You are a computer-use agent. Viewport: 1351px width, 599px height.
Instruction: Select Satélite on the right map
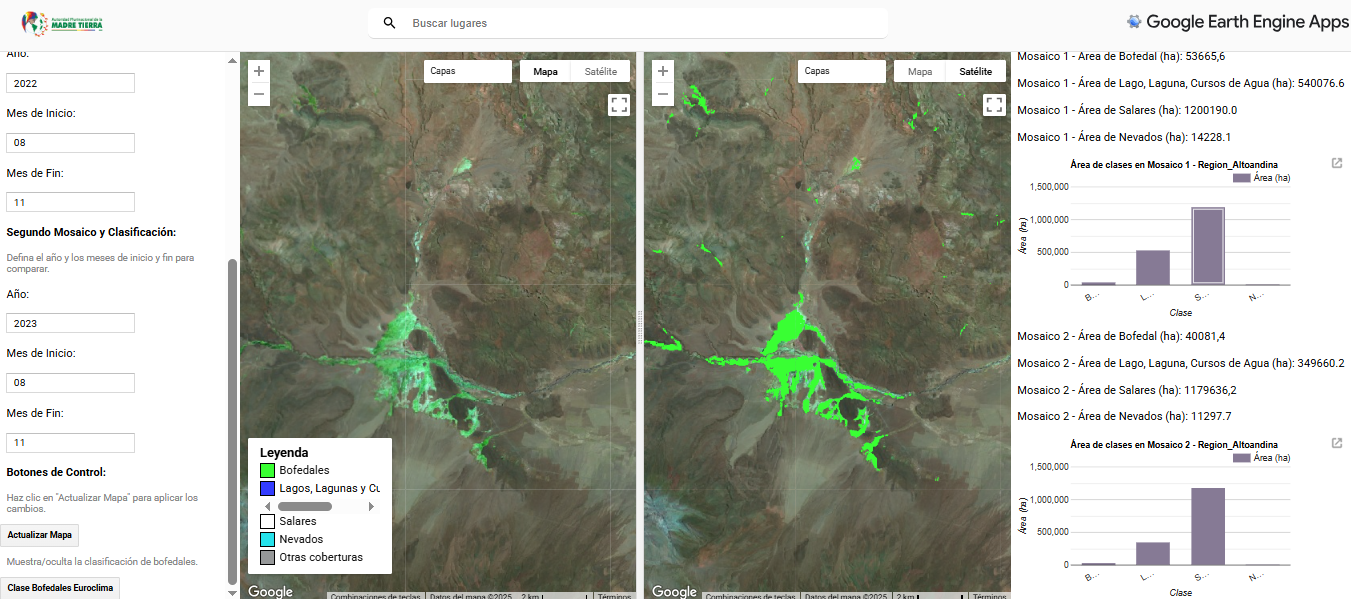pos(975,72)
